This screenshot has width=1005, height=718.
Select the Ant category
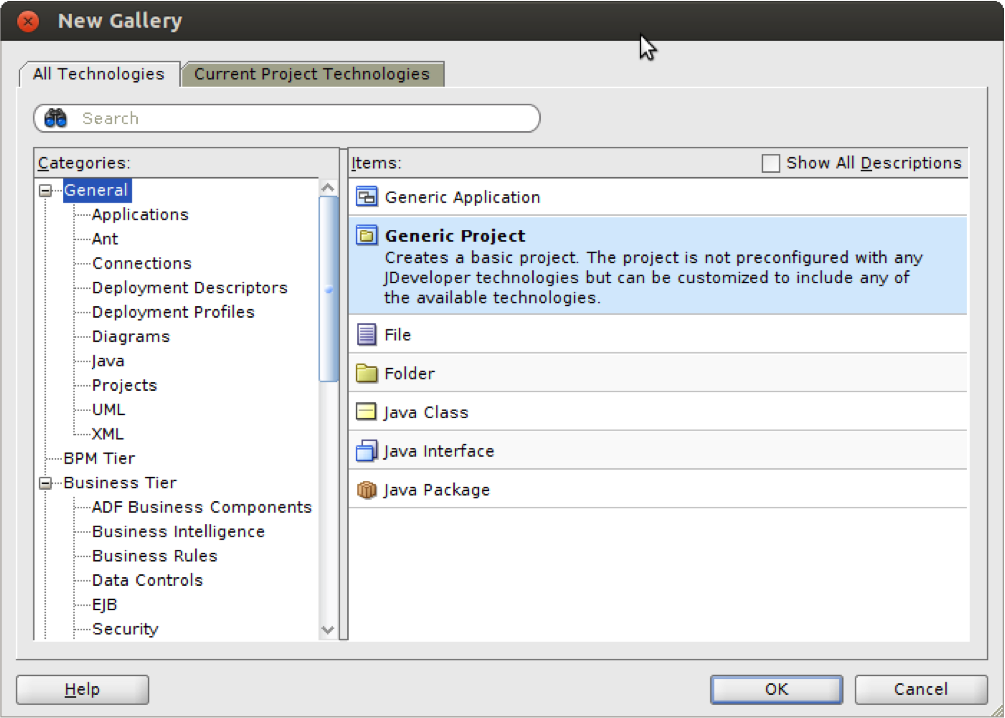point(105,239)
